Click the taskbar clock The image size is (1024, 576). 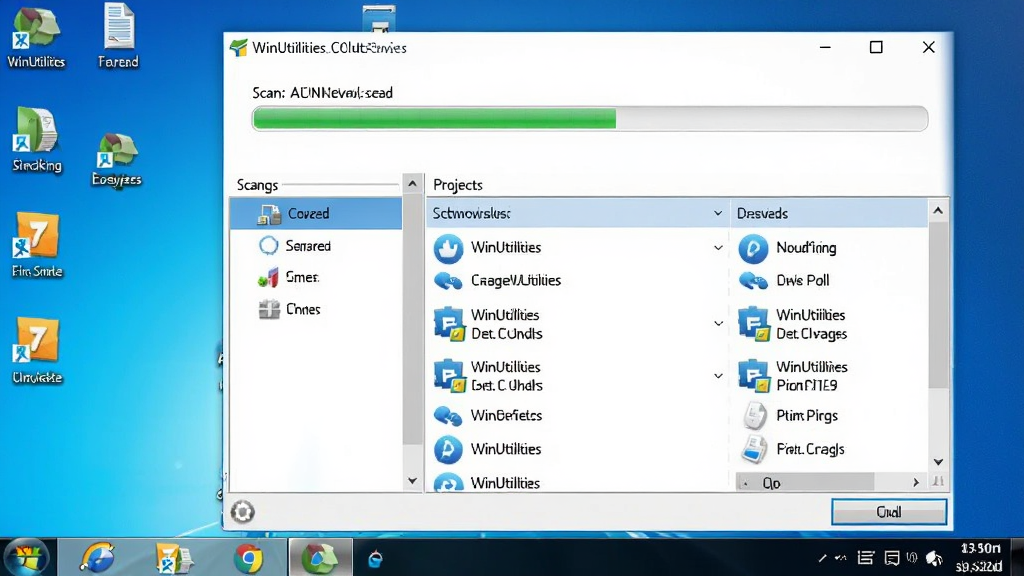980,557
